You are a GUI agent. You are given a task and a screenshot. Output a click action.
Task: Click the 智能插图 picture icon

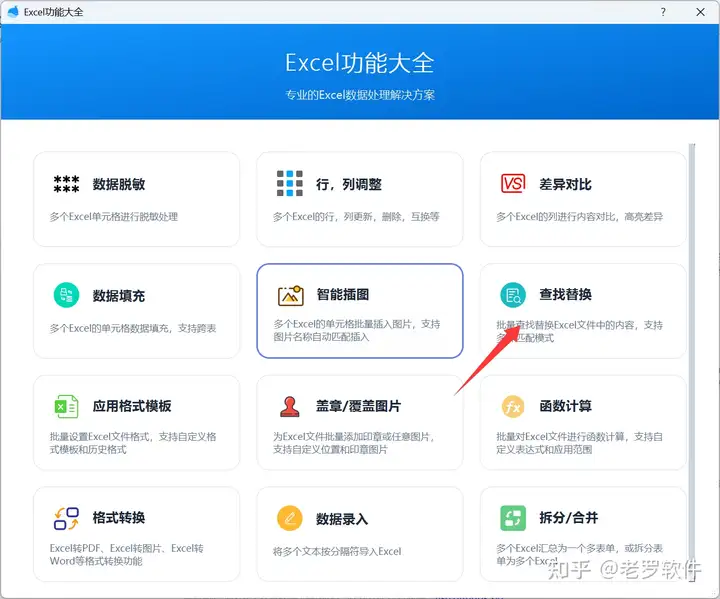(291, 295)
